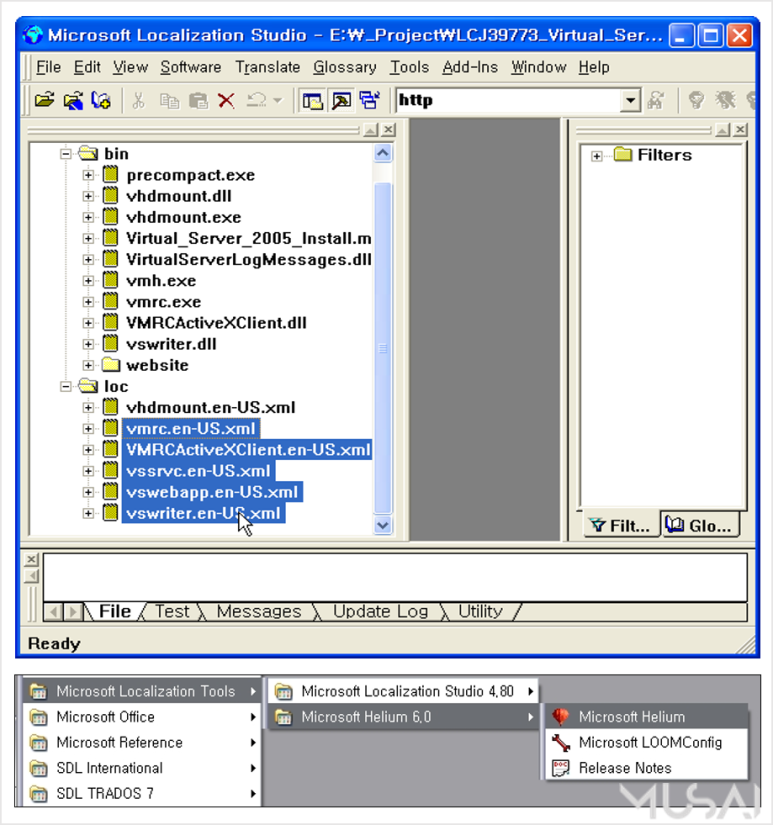Select vmh.exe in the tree

click(161, 280)
